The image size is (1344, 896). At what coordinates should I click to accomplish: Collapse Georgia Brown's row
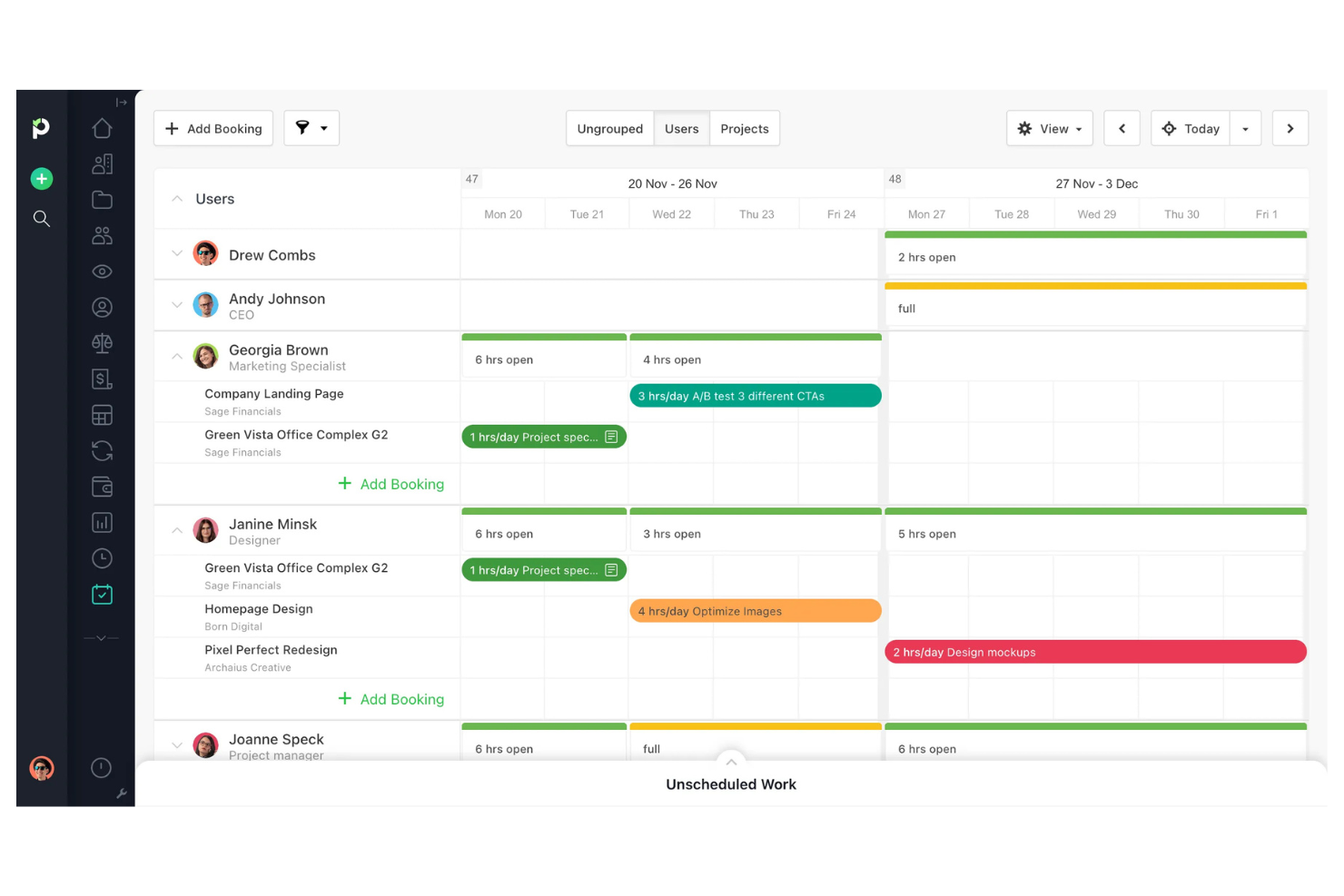pos(177,356)
